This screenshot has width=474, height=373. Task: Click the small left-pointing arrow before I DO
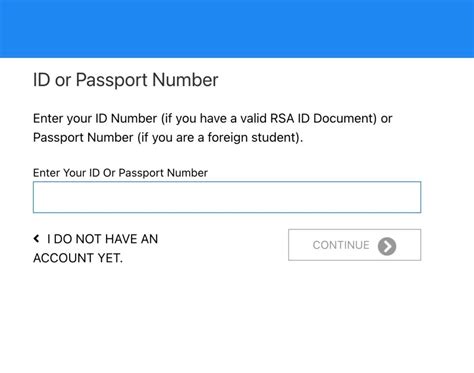pyautogui.click(x=36, y=238)
